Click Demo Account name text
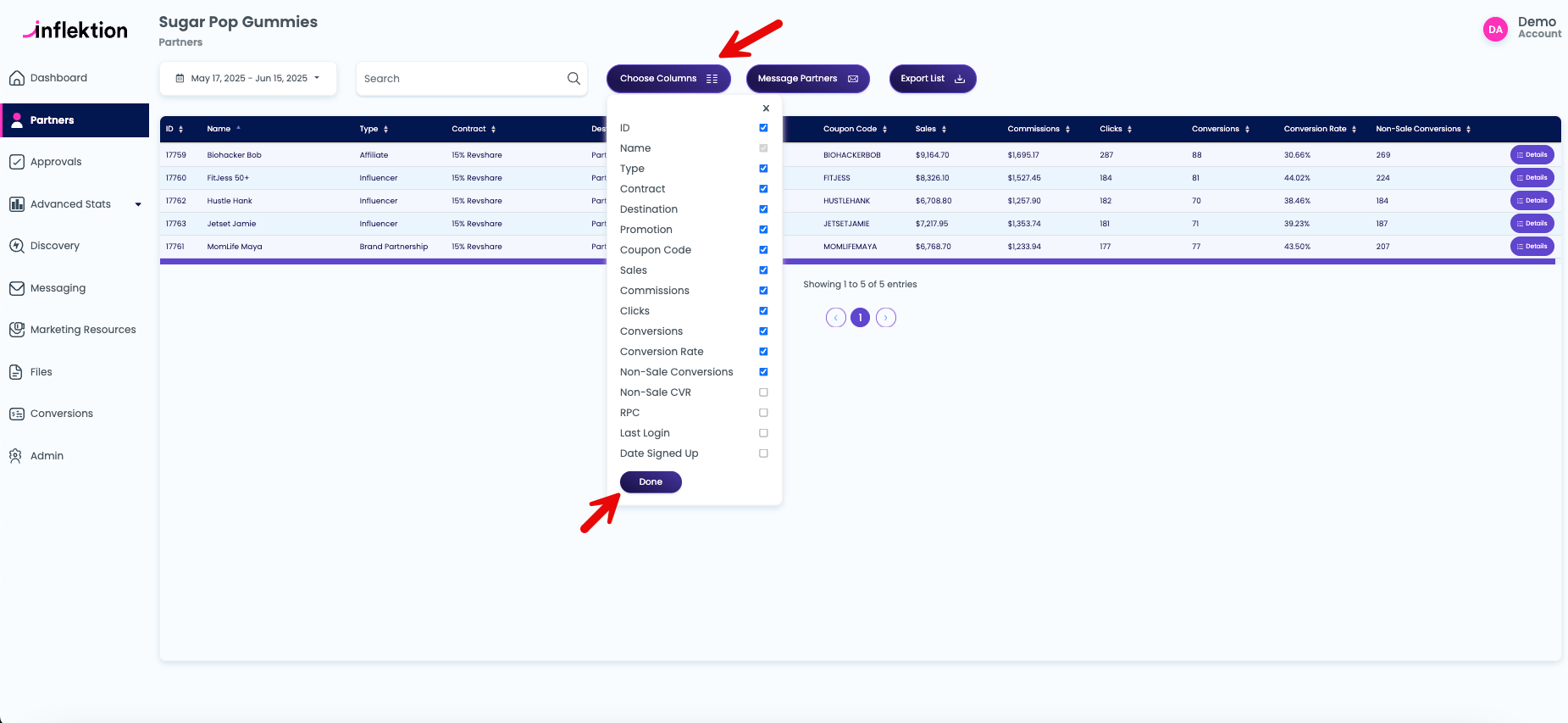Screen dimensions: 1568x723 pyautogui.click(x=1539, y=27)
